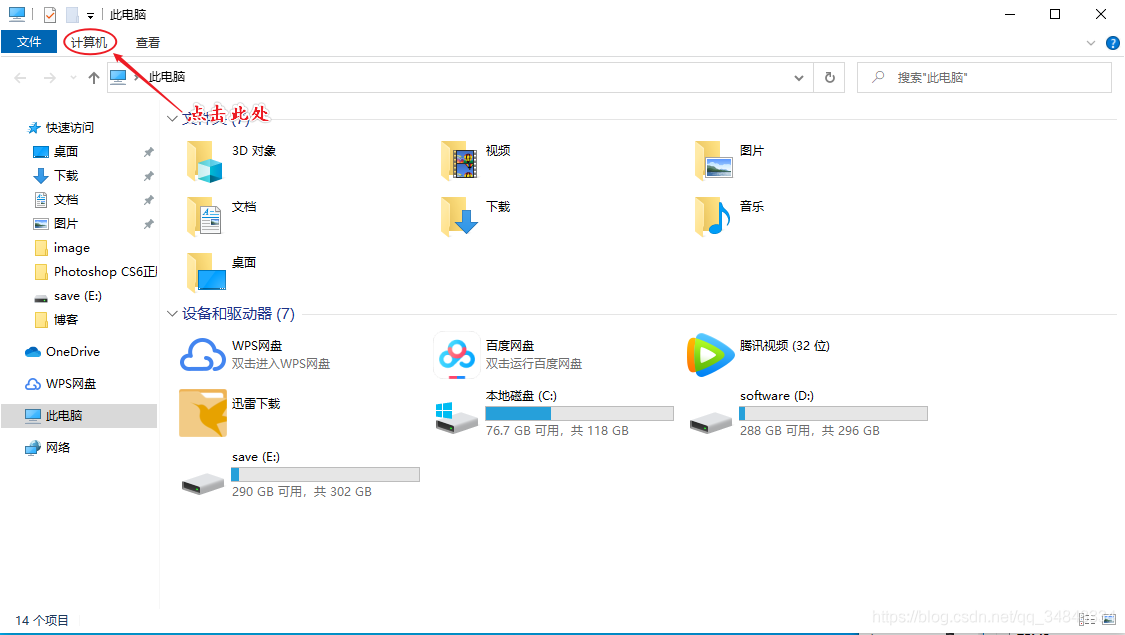
Task: Open the 腾讯视频 (32 位) icon
Action: (x=710, y=354)
